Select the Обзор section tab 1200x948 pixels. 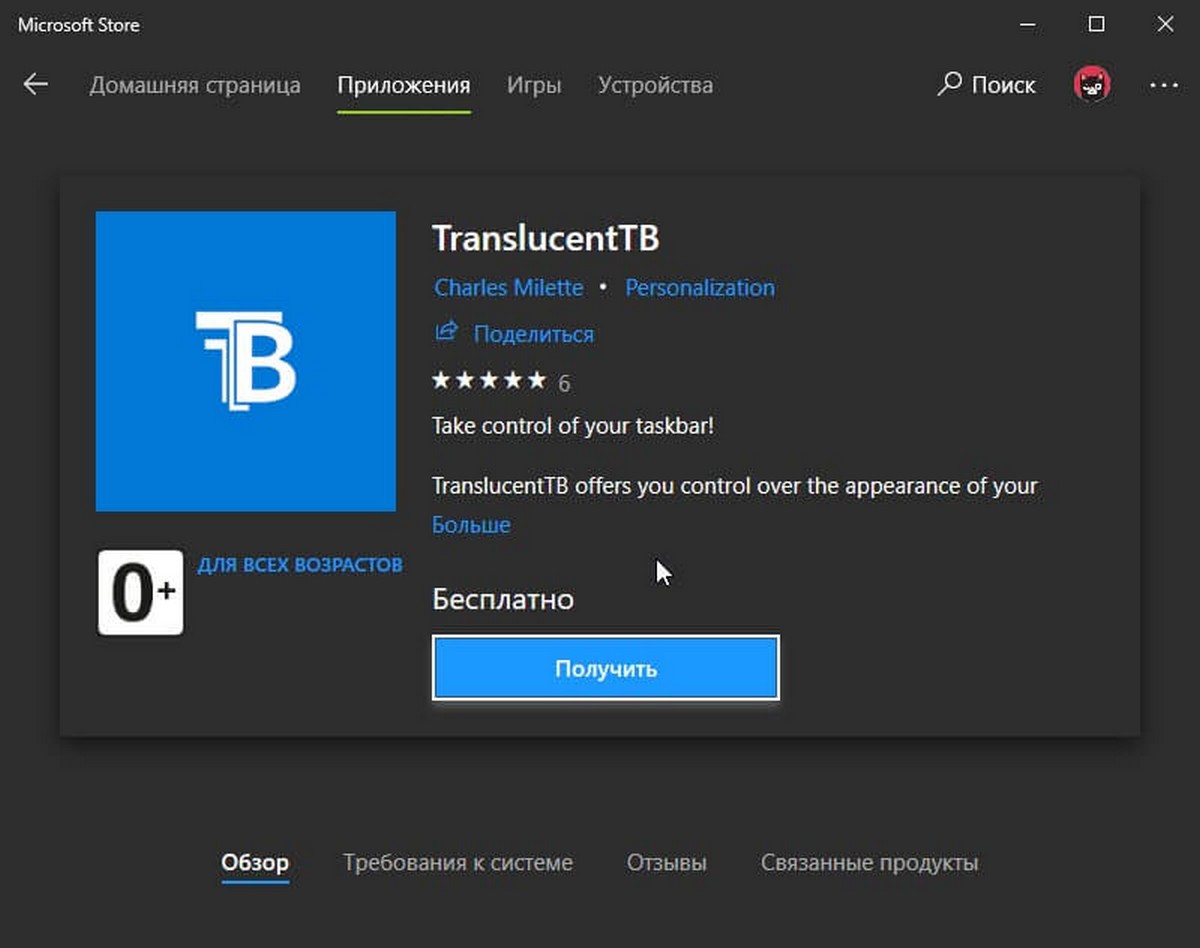point(255,862)
